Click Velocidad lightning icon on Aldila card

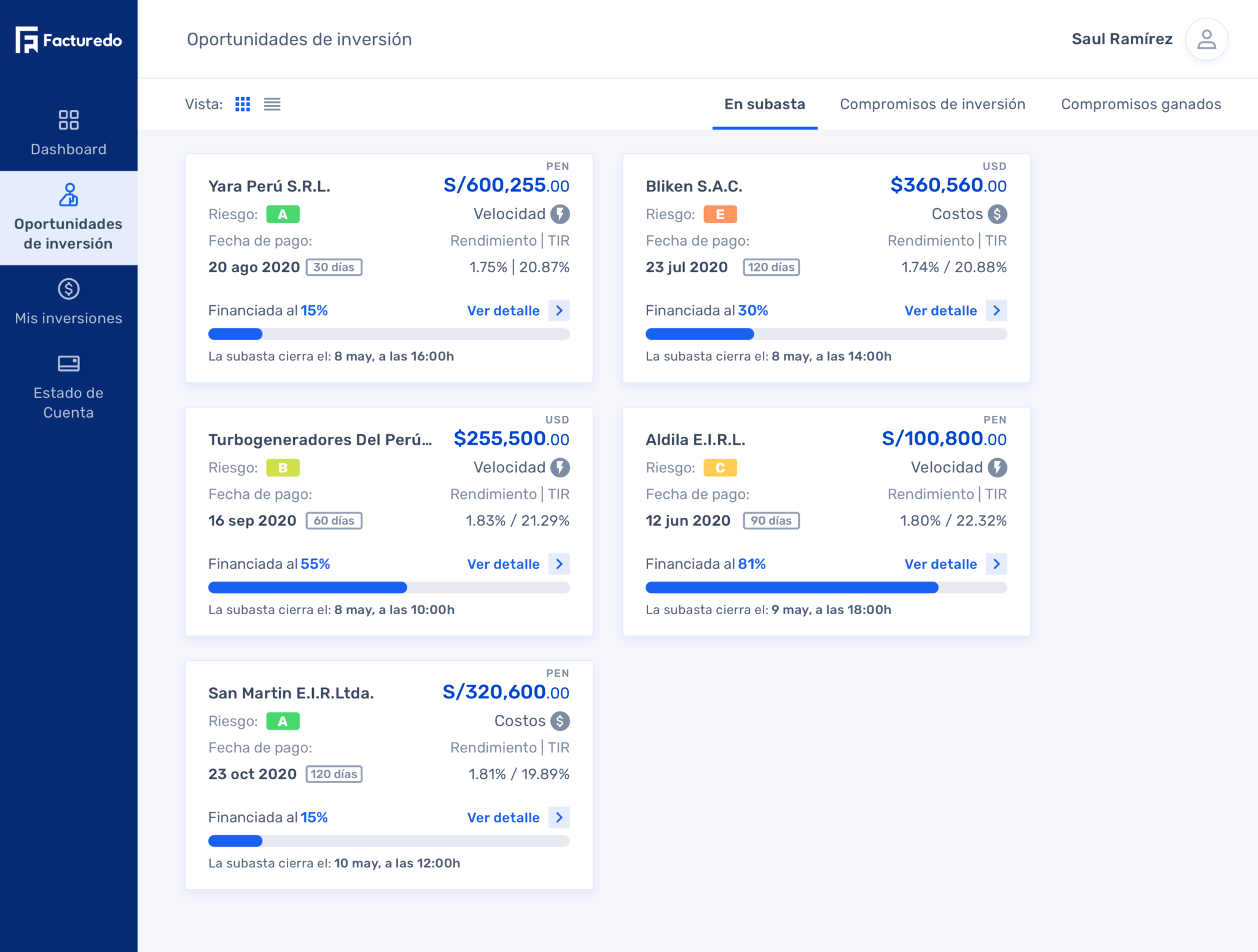coord(997,467)
